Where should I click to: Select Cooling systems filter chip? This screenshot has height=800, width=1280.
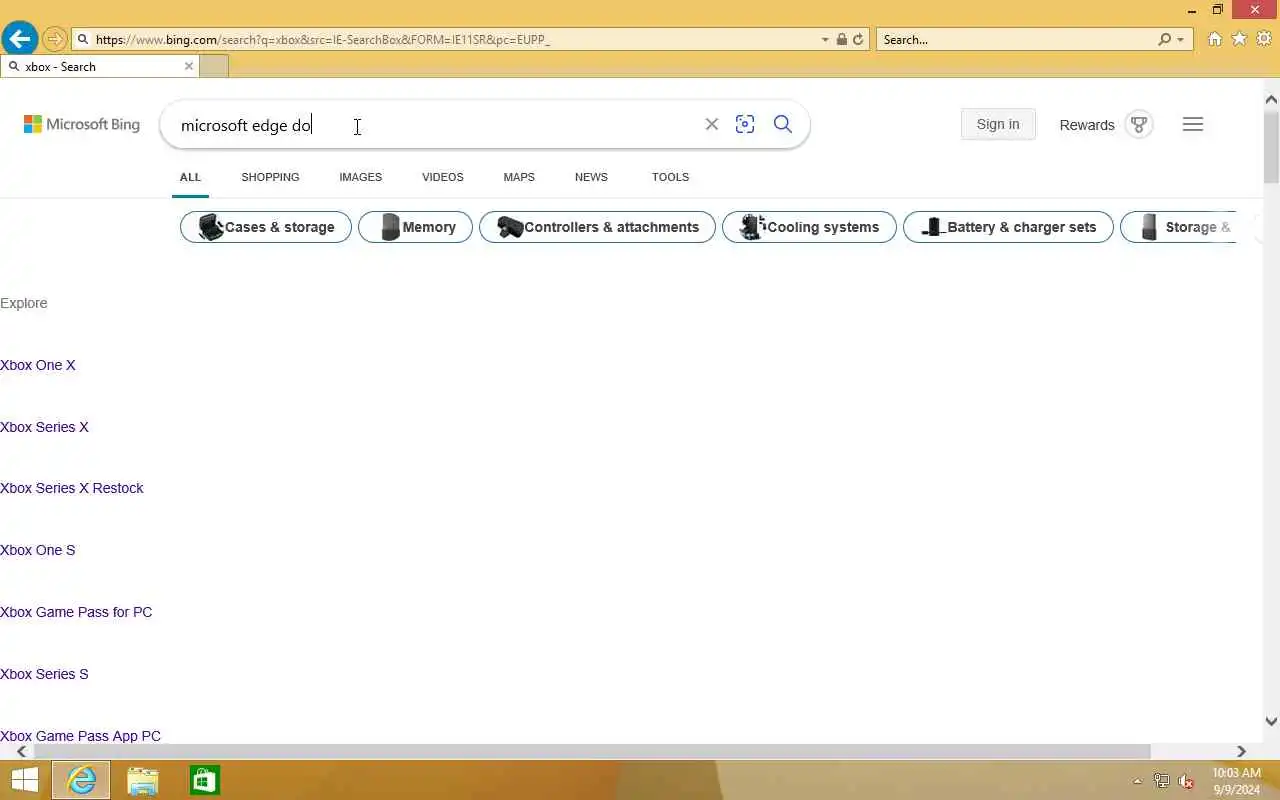click(809, 227)
